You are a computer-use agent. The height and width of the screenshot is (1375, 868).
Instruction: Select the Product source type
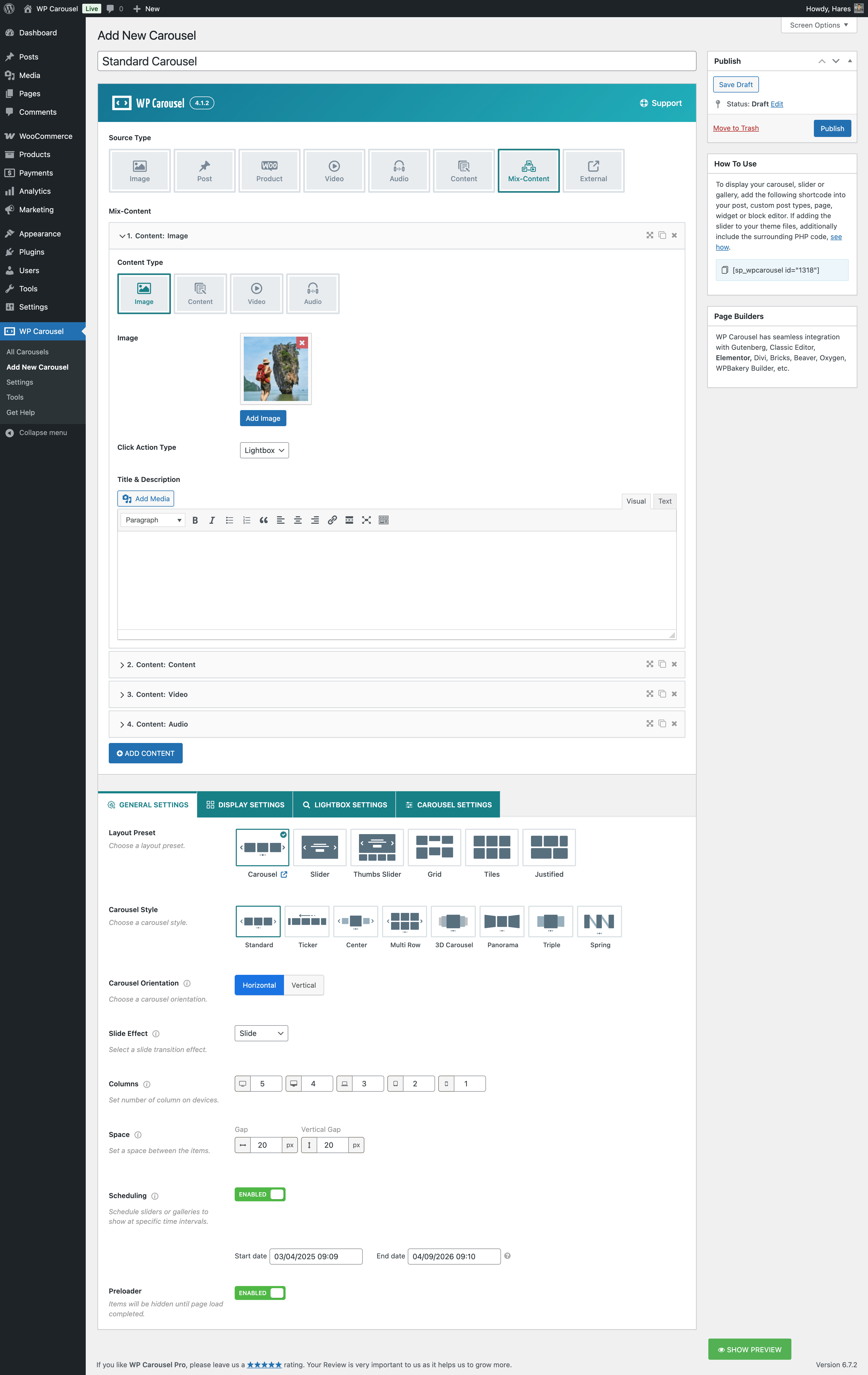pyautogui.click(x=269, y=171)
